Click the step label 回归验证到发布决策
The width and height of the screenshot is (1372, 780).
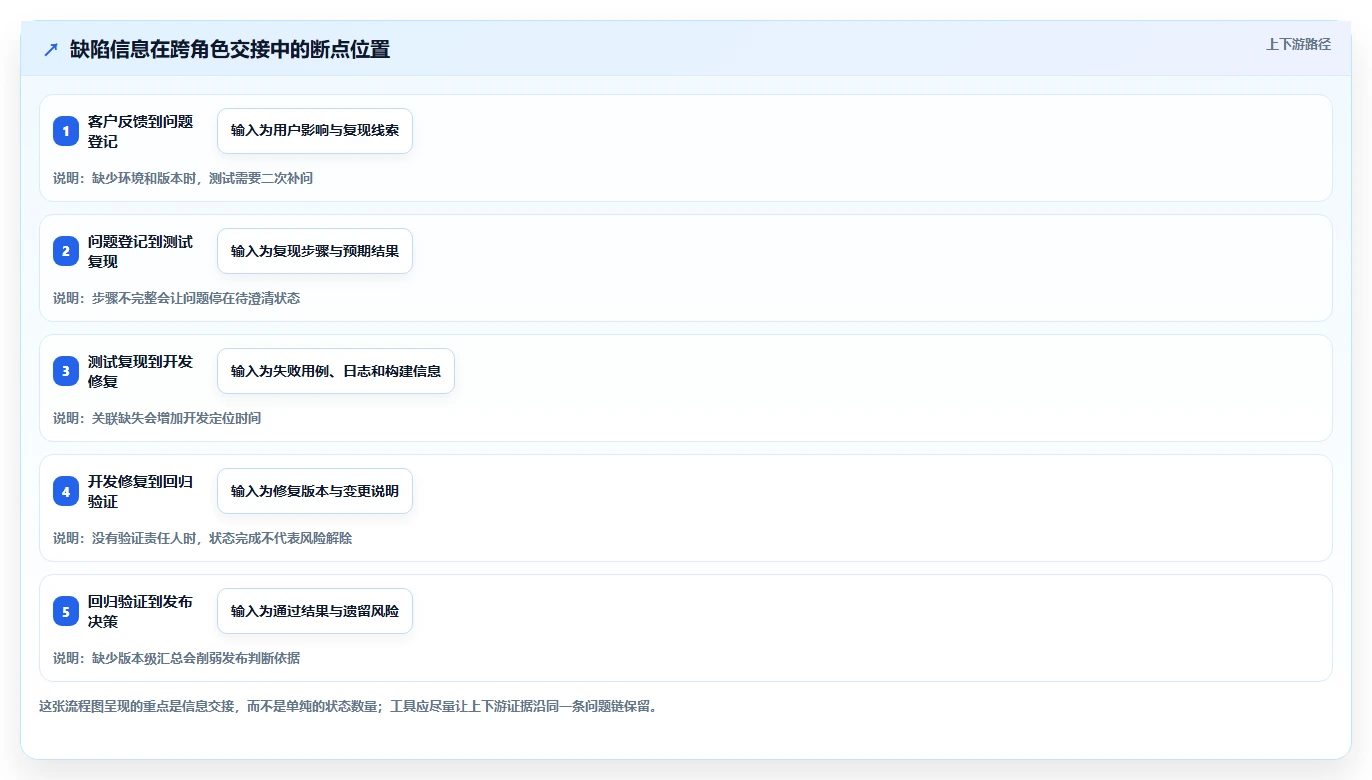[141, 611]
